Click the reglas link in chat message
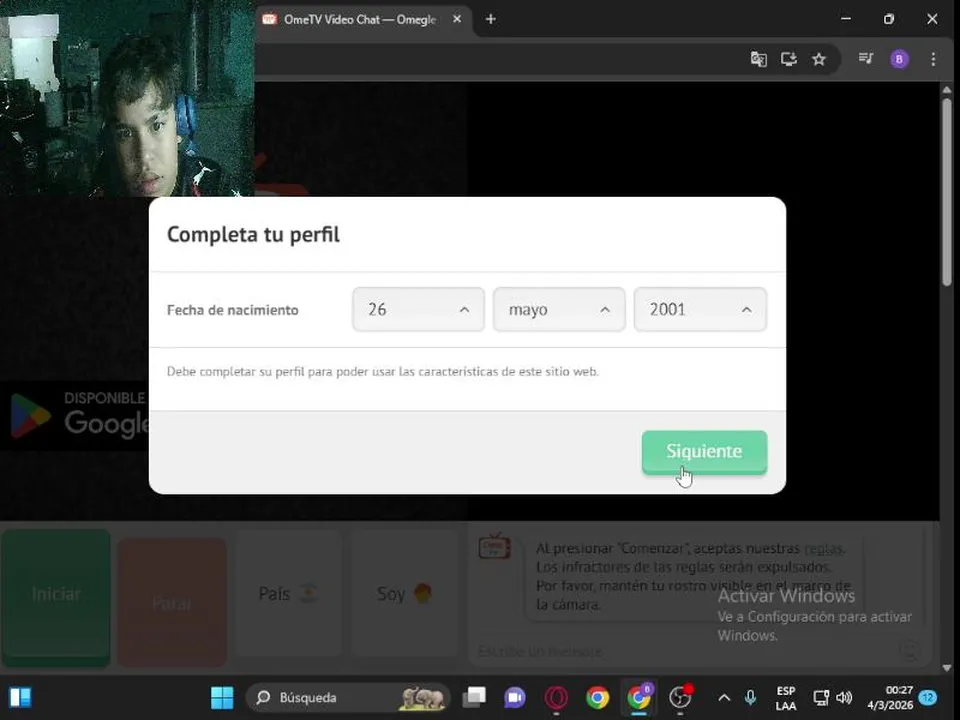Screen dimensions: 960x720 [823, 549]
